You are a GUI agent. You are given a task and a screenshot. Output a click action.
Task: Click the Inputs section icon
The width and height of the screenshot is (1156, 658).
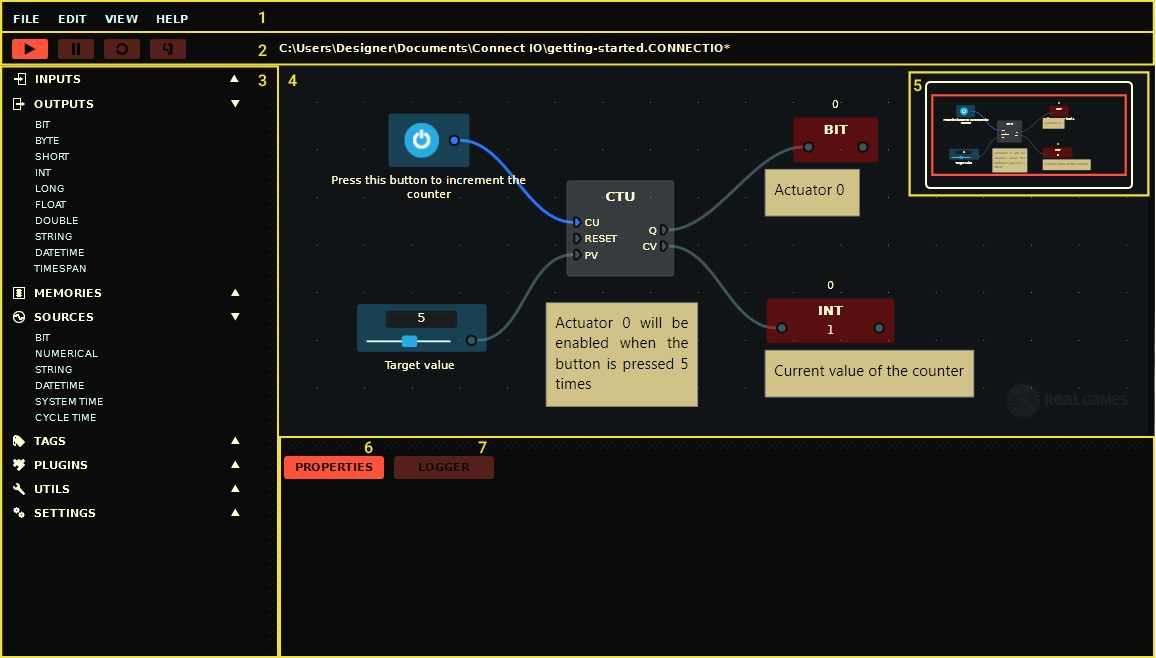pos(19,79)
